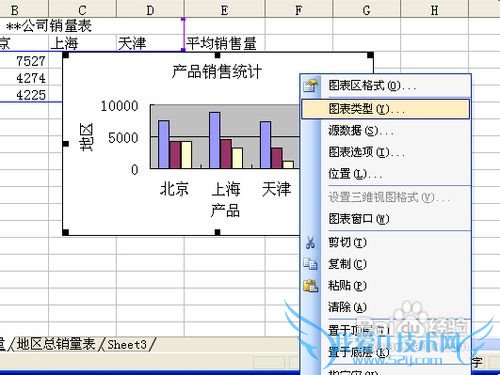Click the vertical axis title 地区
Image resolution: width=500 pixels, height=375 pixels.
tap(87, 137)
